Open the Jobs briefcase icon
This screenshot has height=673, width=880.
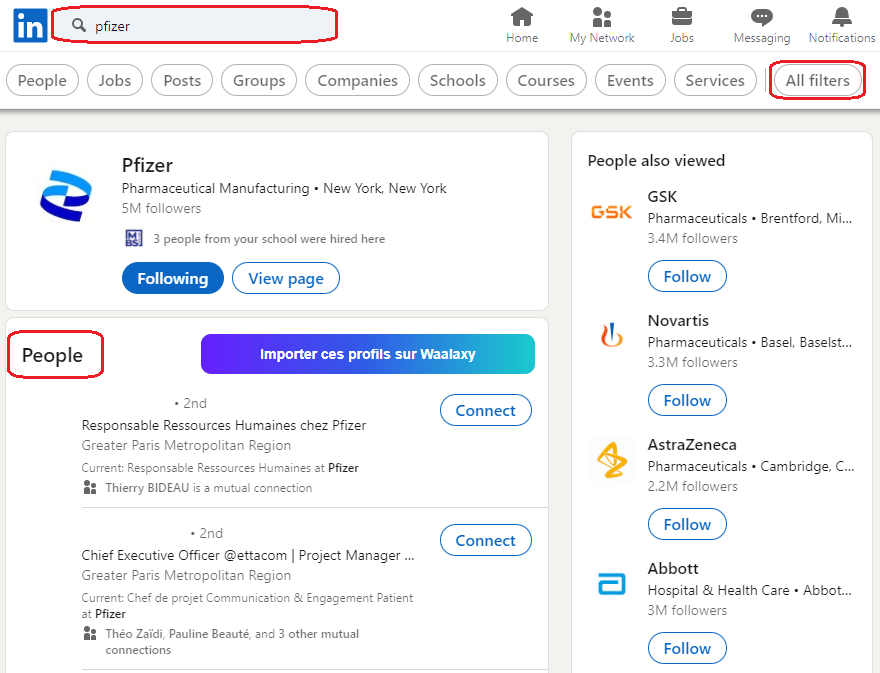tap(681, 17)
